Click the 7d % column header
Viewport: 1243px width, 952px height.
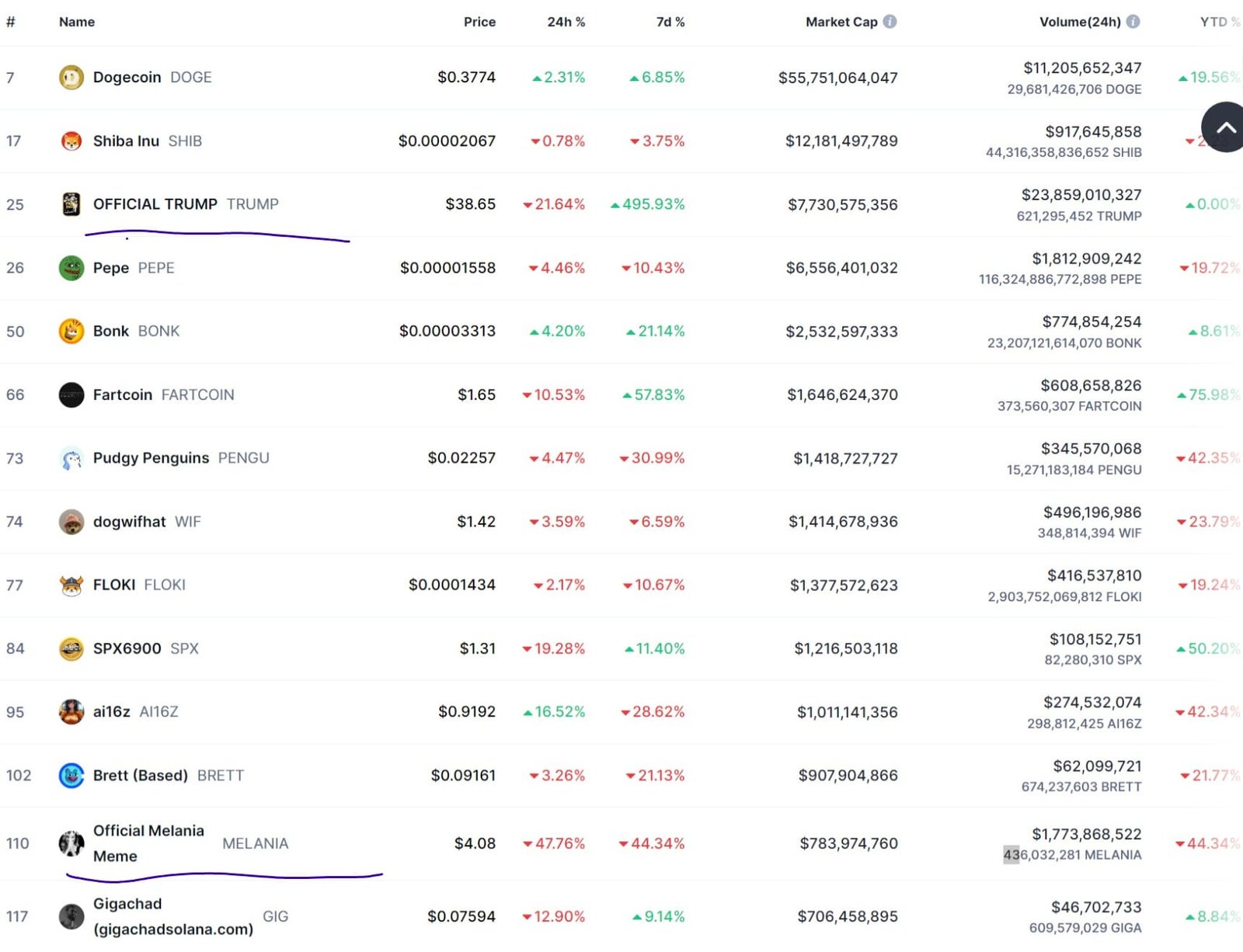(670, 22)
